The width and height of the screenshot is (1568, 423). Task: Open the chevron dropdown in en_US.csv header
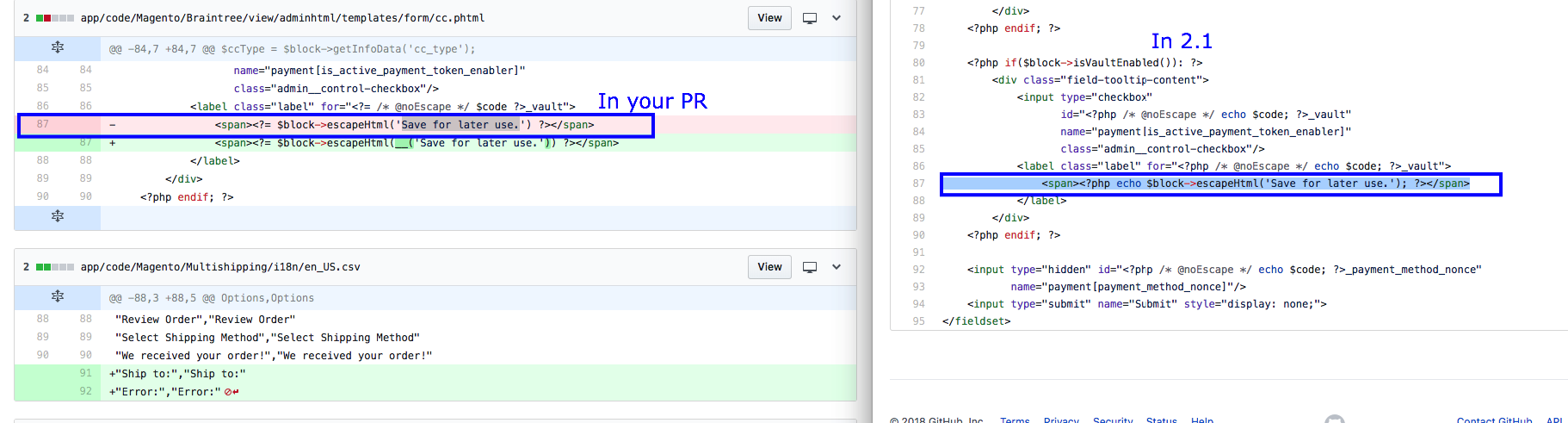(836, 267)
